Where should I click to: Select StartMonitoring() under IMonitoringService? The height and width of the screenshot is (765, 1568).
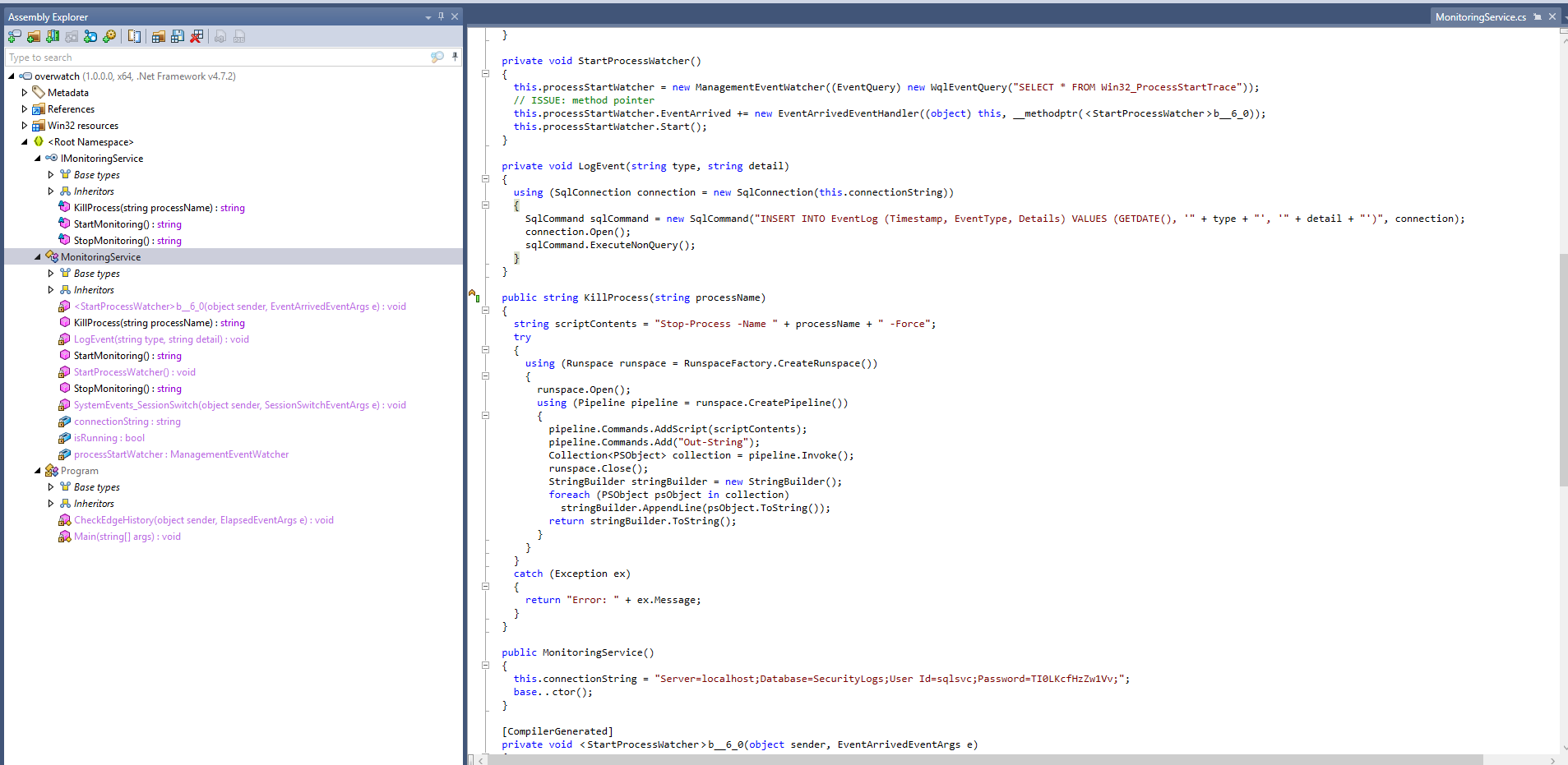click(127, 224)
